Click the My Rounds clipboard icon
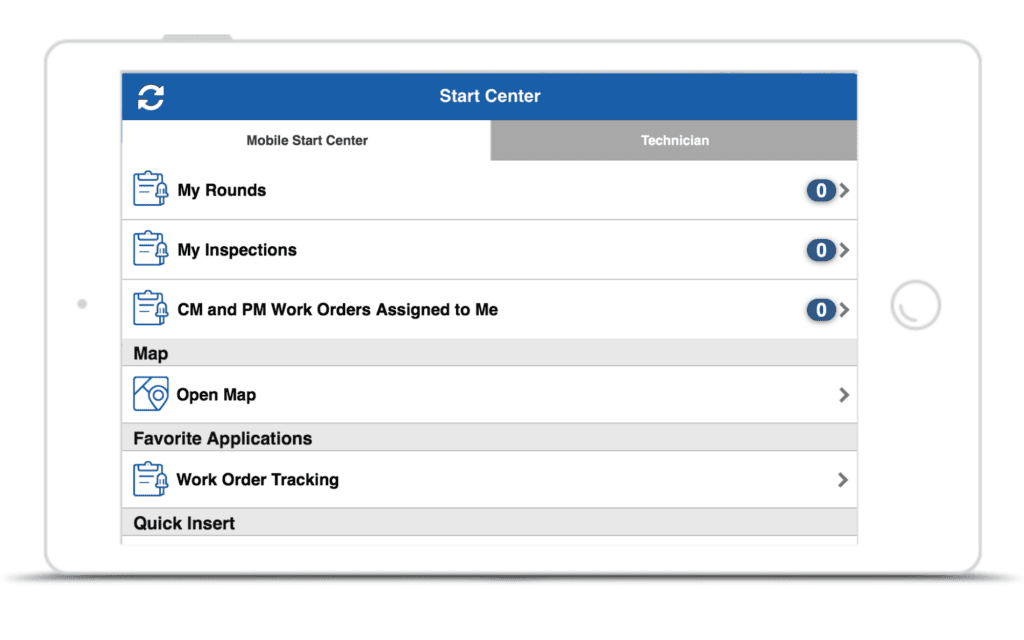Screen dimensions: 1024x640 [150, 189]
